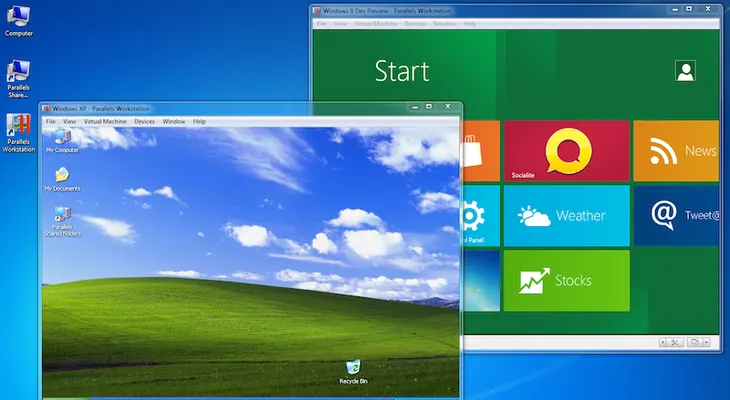The image size is (730, 400).
Task: Expand the dropdown arrow beside the screens icon
Action: click(706, 342)
